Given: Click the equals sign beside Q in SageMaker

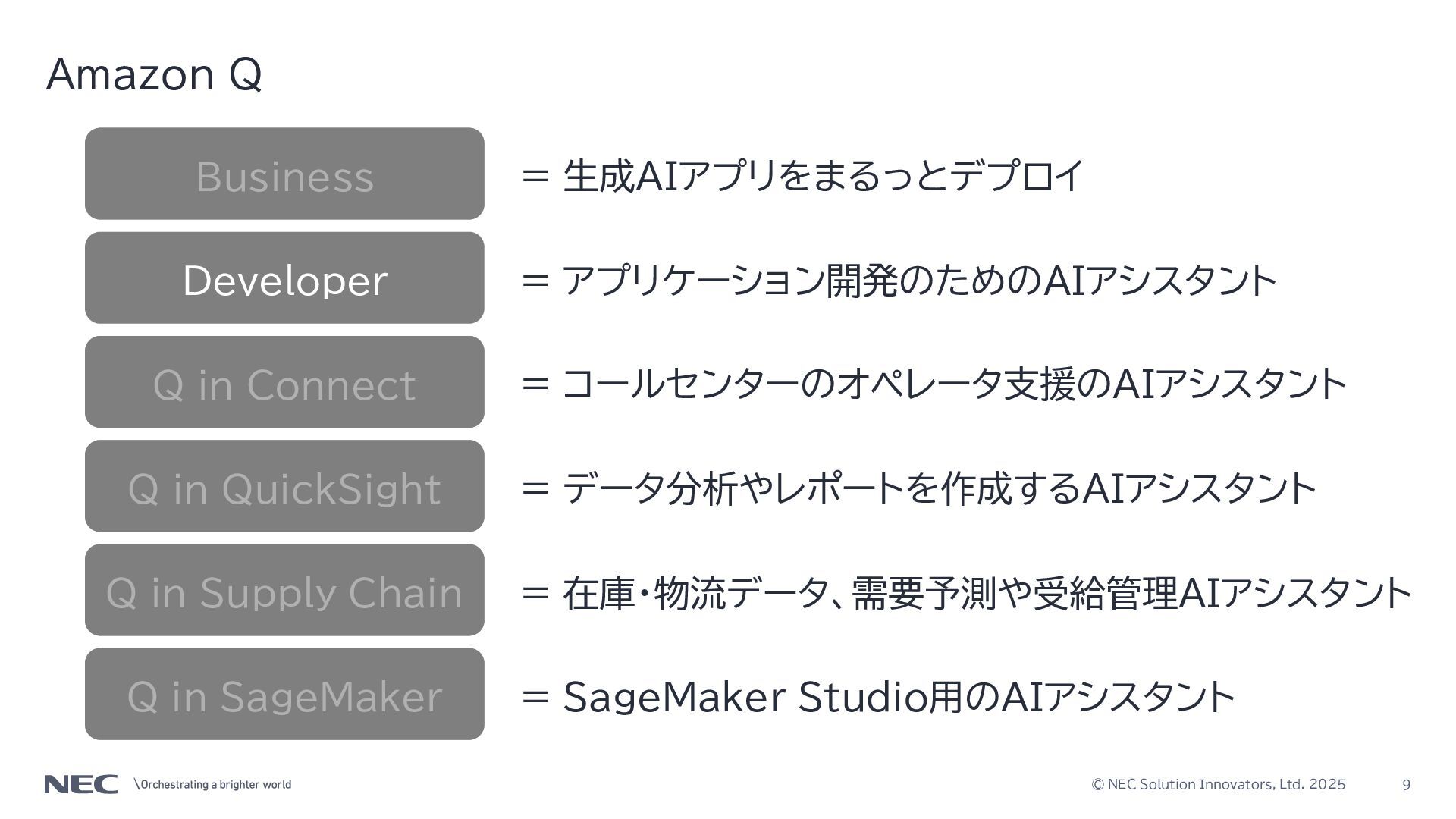Looking at the screenshot, I should [x=535, y=697].
